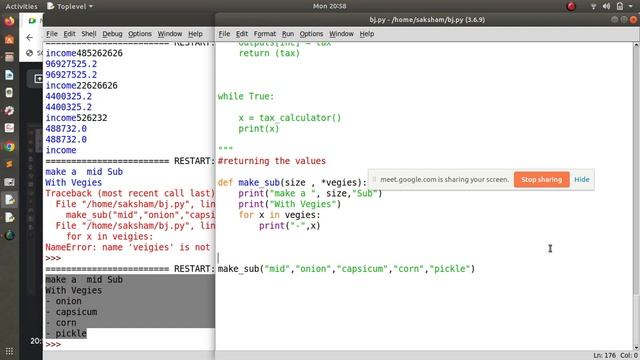Click the '- capsicum' output line

pos(71,312)
